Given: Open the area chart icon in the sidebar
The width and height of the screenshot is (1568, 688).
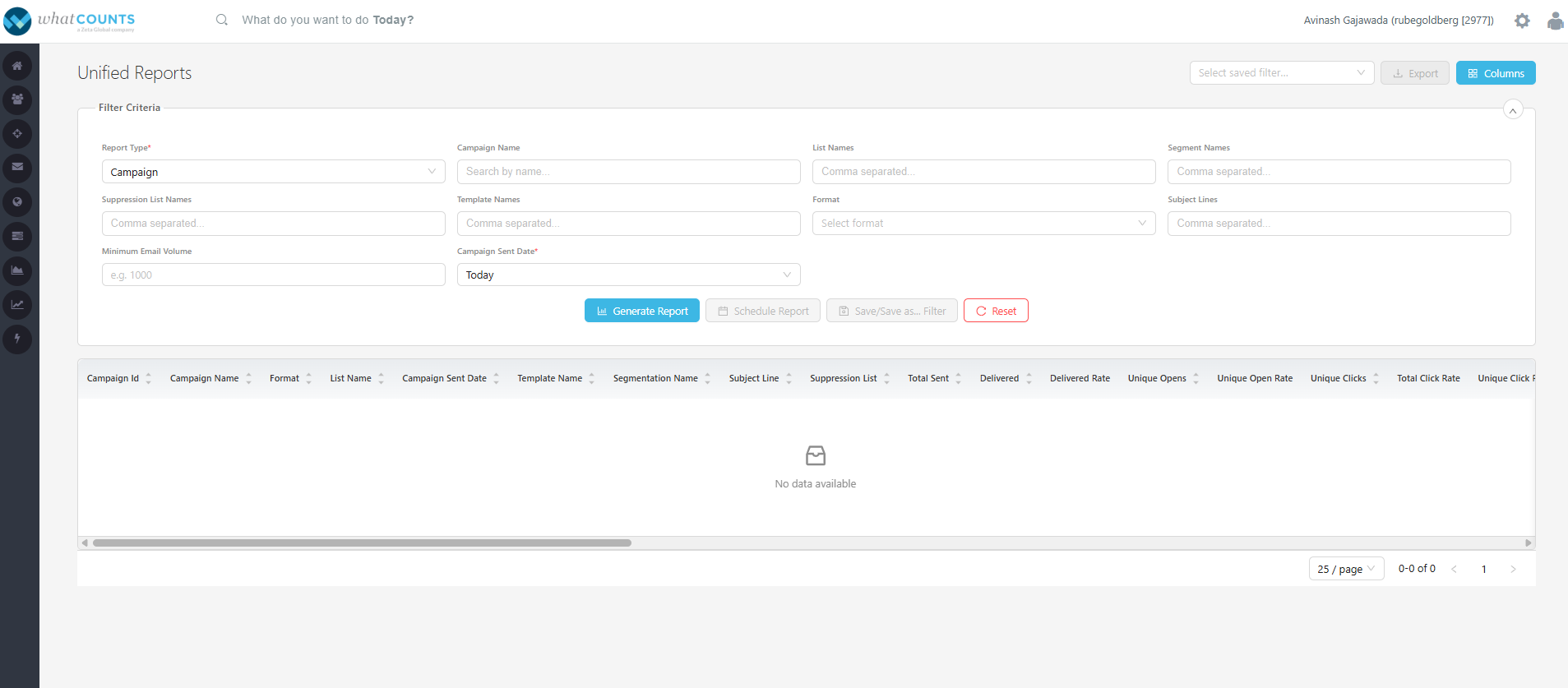Looking at the screenshot, I should [x=17, y=270].
